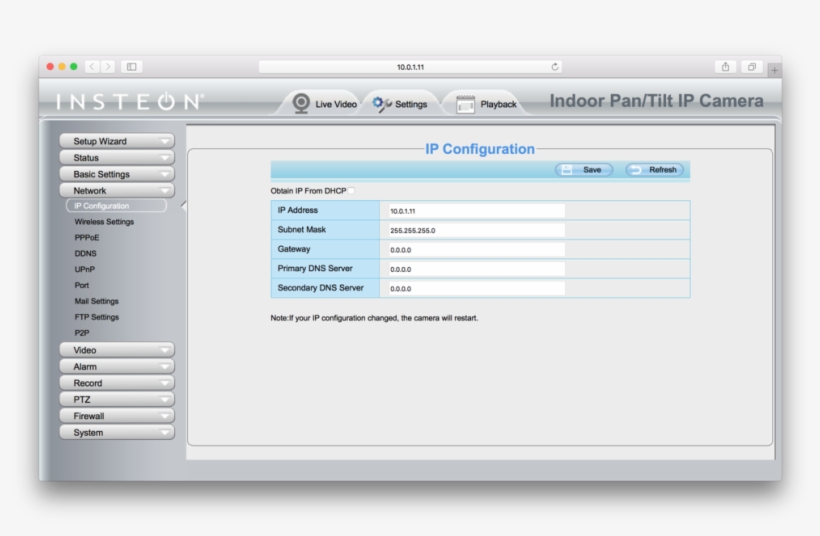Reload the page in address bar

[555, 66]
